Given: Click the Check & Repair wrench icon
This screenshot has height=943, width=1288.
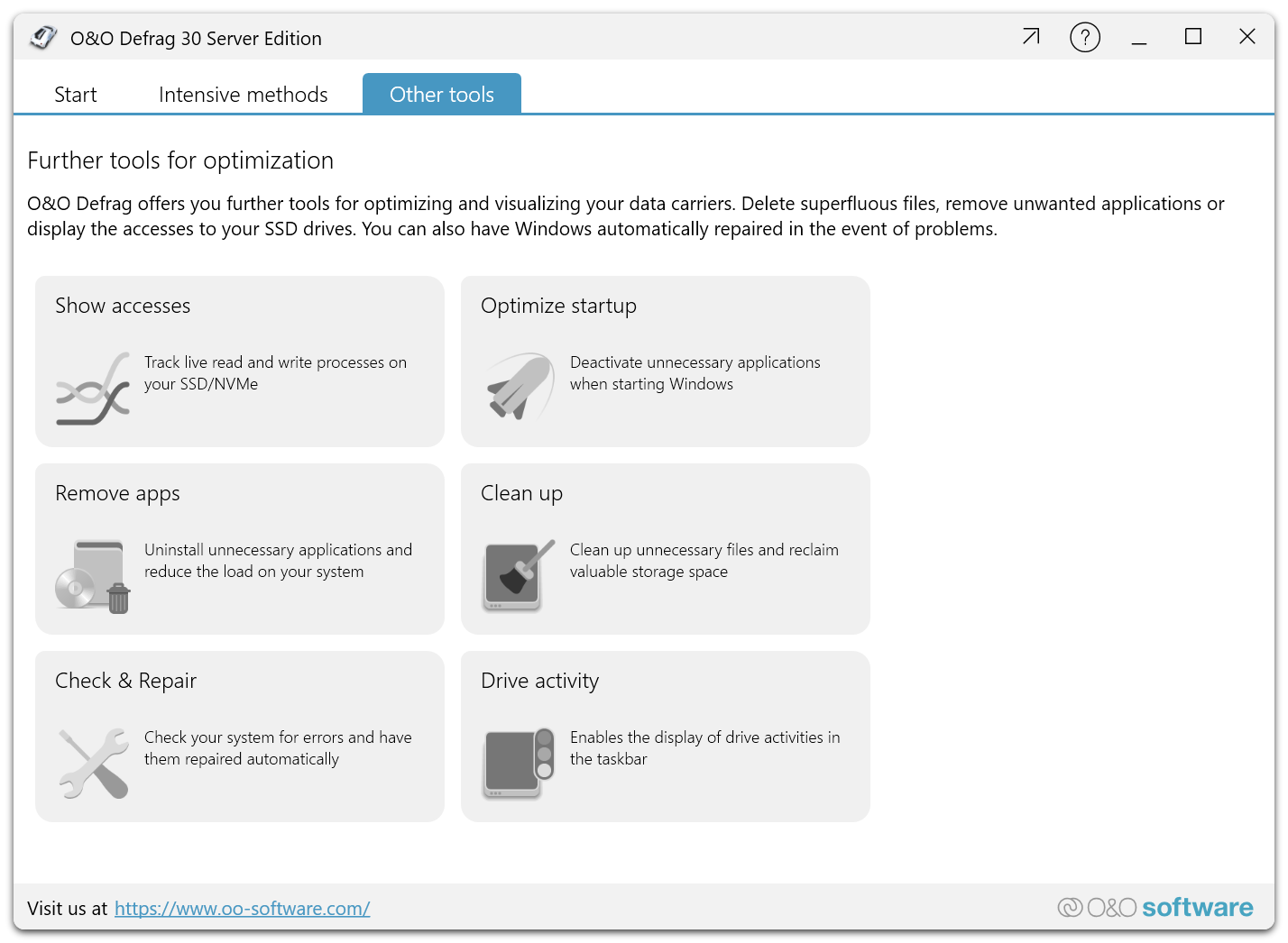Looking at the screenshot, I should 94,763.
